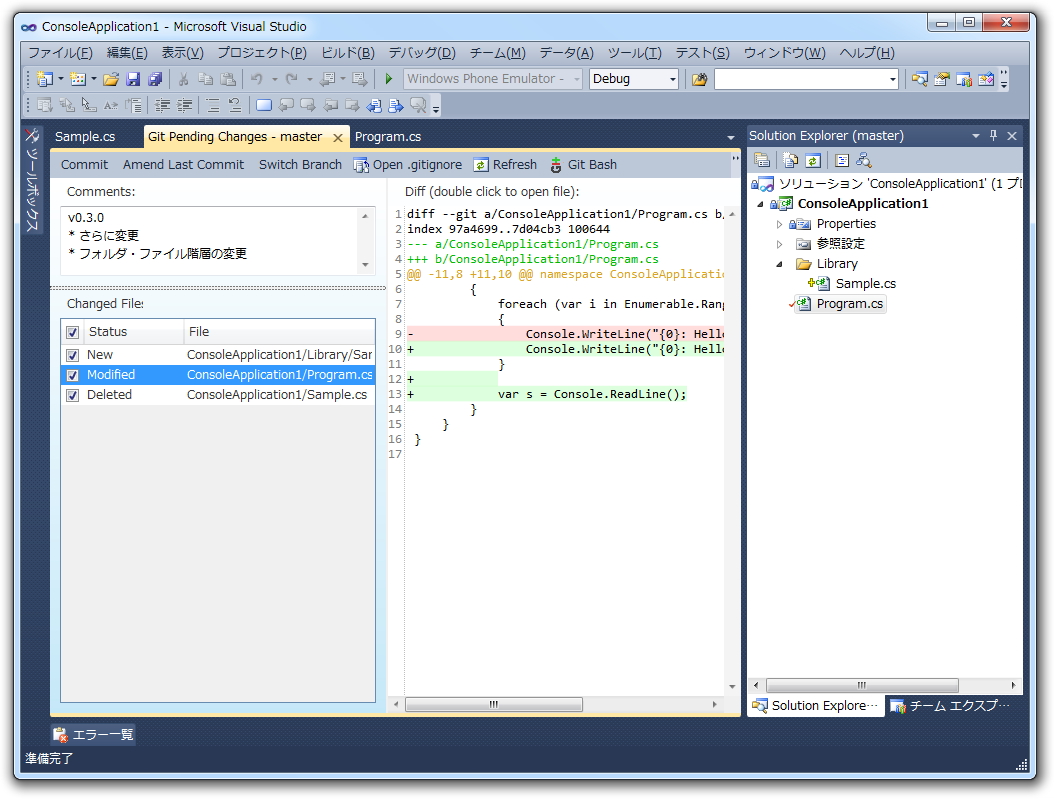This screenshot has width=1054, height=799.
Task: Expand the Properties node
Action: click(x=780, y=224)
